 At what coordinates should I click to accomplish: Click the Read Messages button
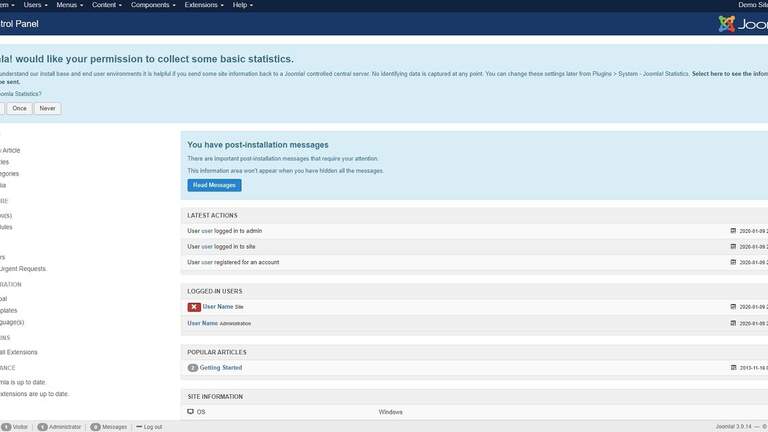(x=214, y=185)
